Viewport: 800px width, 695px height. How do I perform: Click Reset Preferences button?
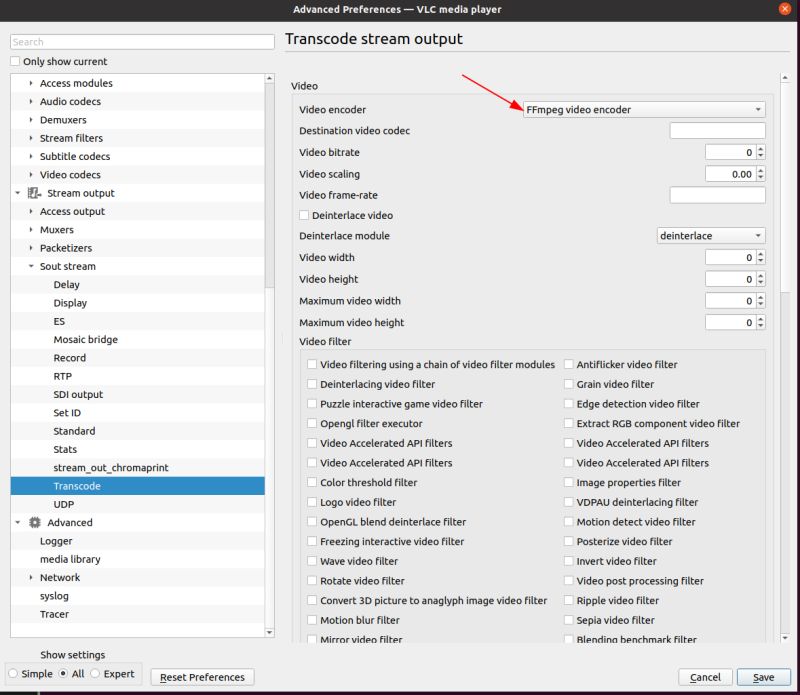(x=202, y=677)
